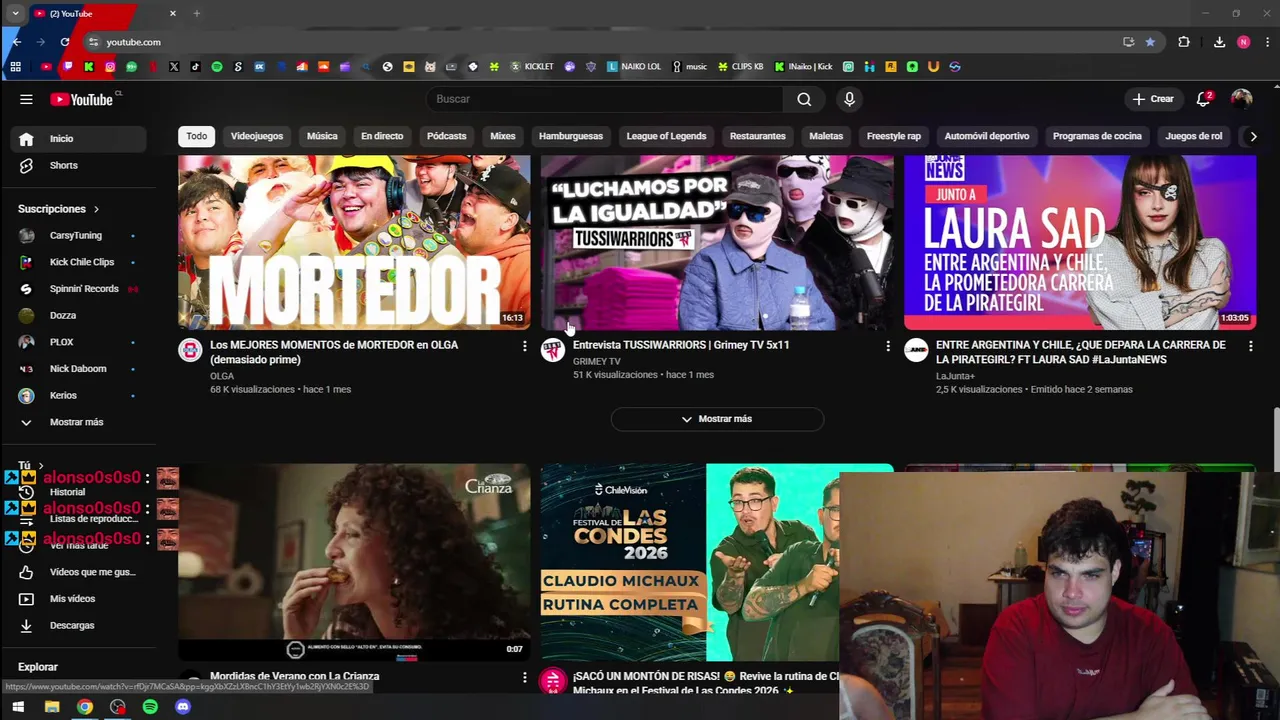Select the League of Legends chip
The width and height of the screenshot is (1280, 720).
pyautogui.click(x=666, y=136)
